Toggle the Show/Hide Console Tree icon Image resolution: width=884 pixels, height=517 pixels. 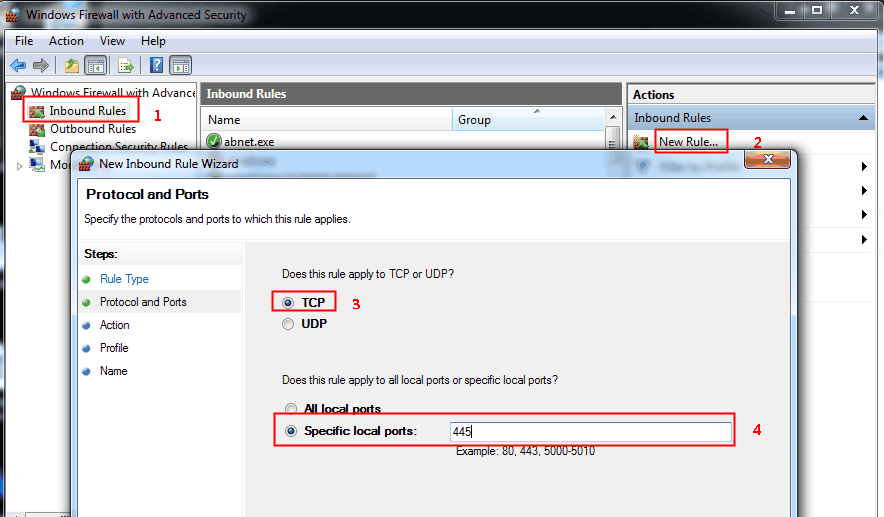tap(96, 65)
